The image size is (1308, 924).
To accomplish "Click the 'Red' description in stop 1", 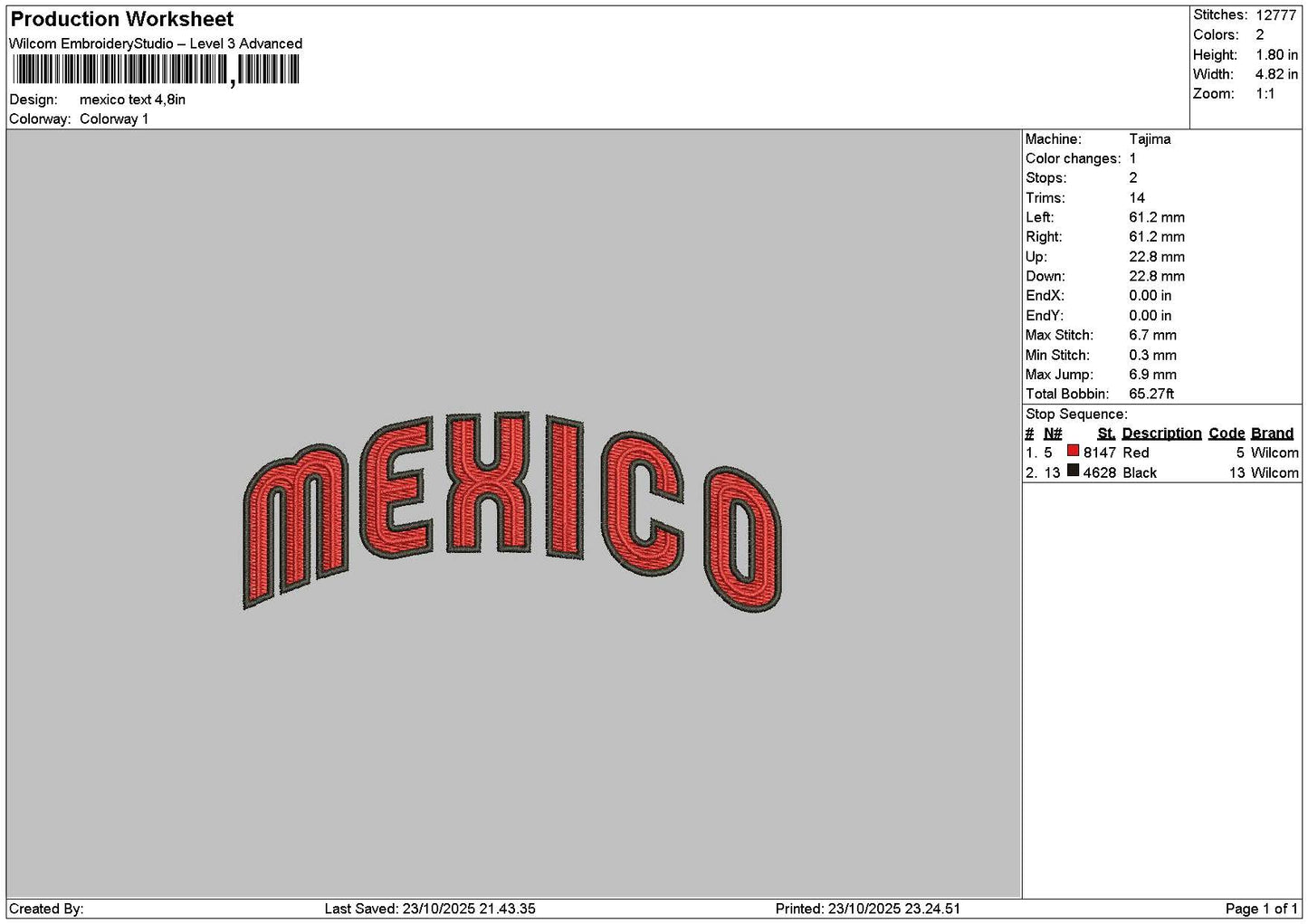I will [1135, 452].
